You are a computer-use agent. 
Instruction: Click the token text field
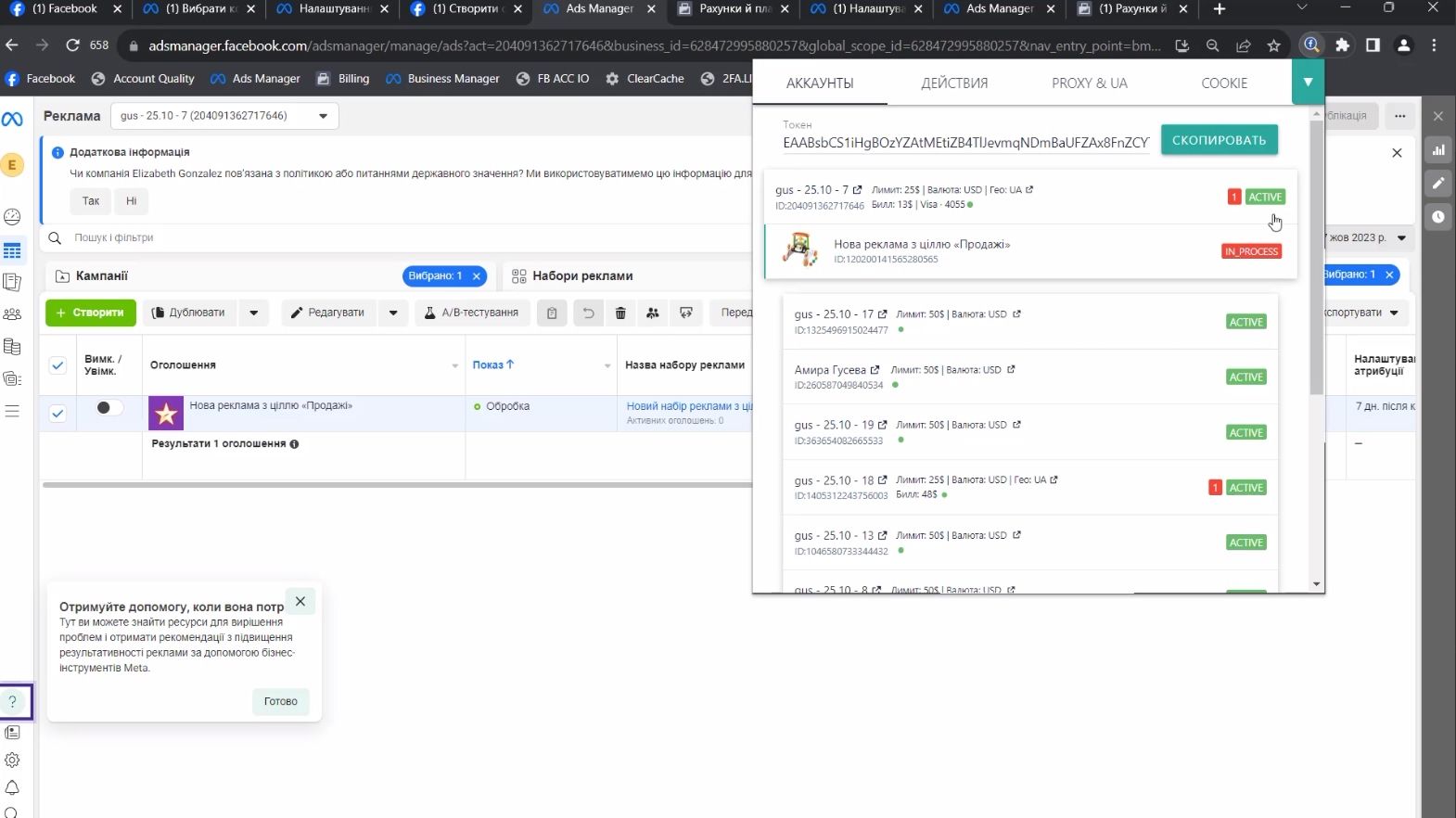pos(965,143)
